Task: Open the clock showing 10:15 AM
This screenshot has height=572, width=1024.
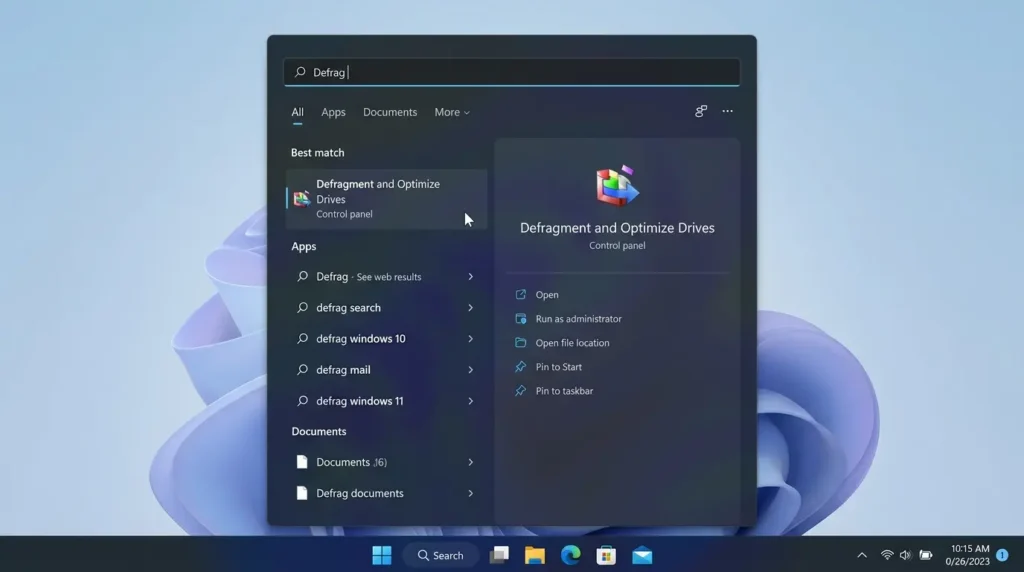Action: point(968,555)
